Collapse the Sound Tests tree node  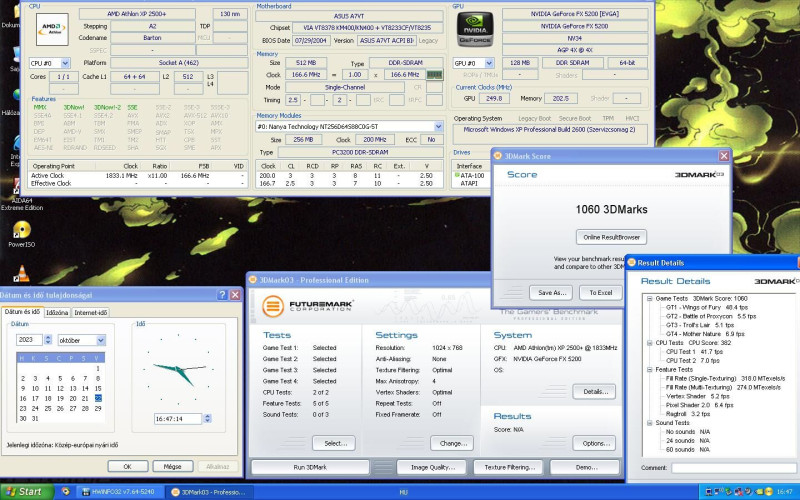(649, 423)
